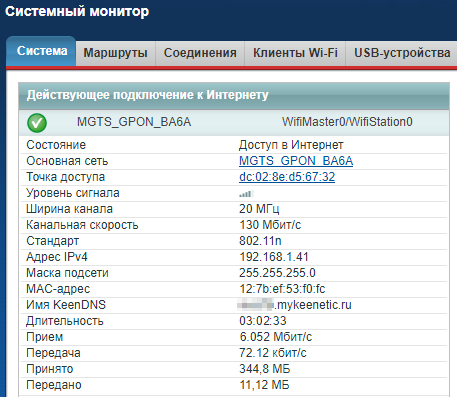Open the Соединения tab
The height and width of the screenshot is (397, 457).
[x=200, y=53]
